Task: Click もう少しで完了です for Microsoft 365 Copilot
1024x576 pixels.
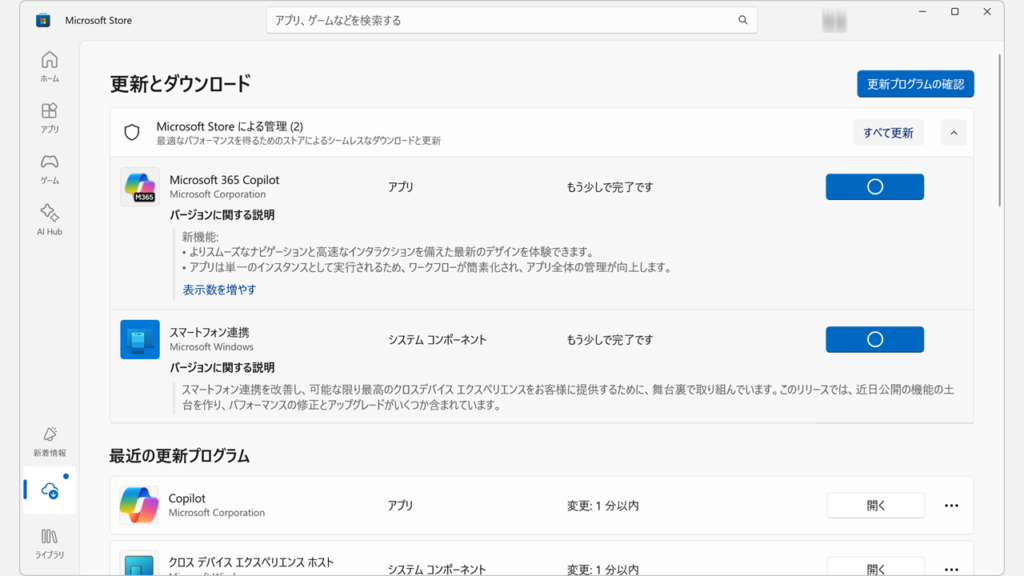Action: (609, 187)
